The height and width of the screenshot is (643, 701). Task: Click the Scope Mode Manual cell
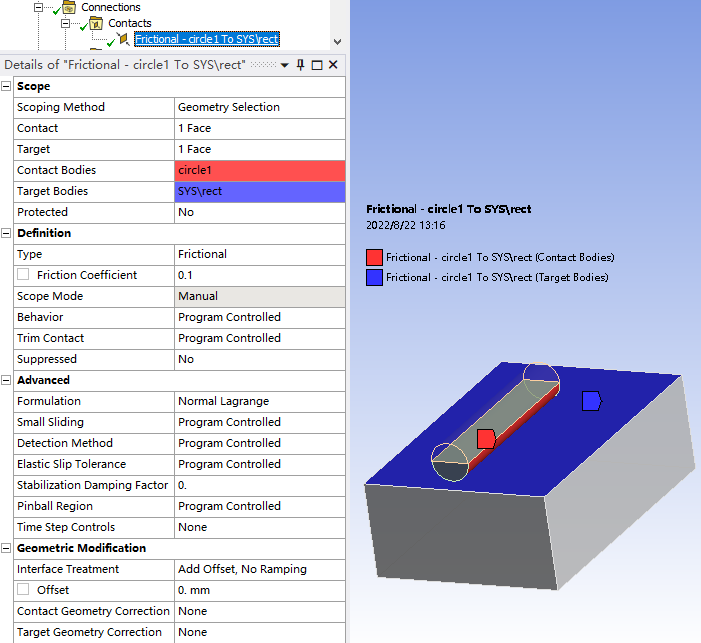[x=260, y=296]
